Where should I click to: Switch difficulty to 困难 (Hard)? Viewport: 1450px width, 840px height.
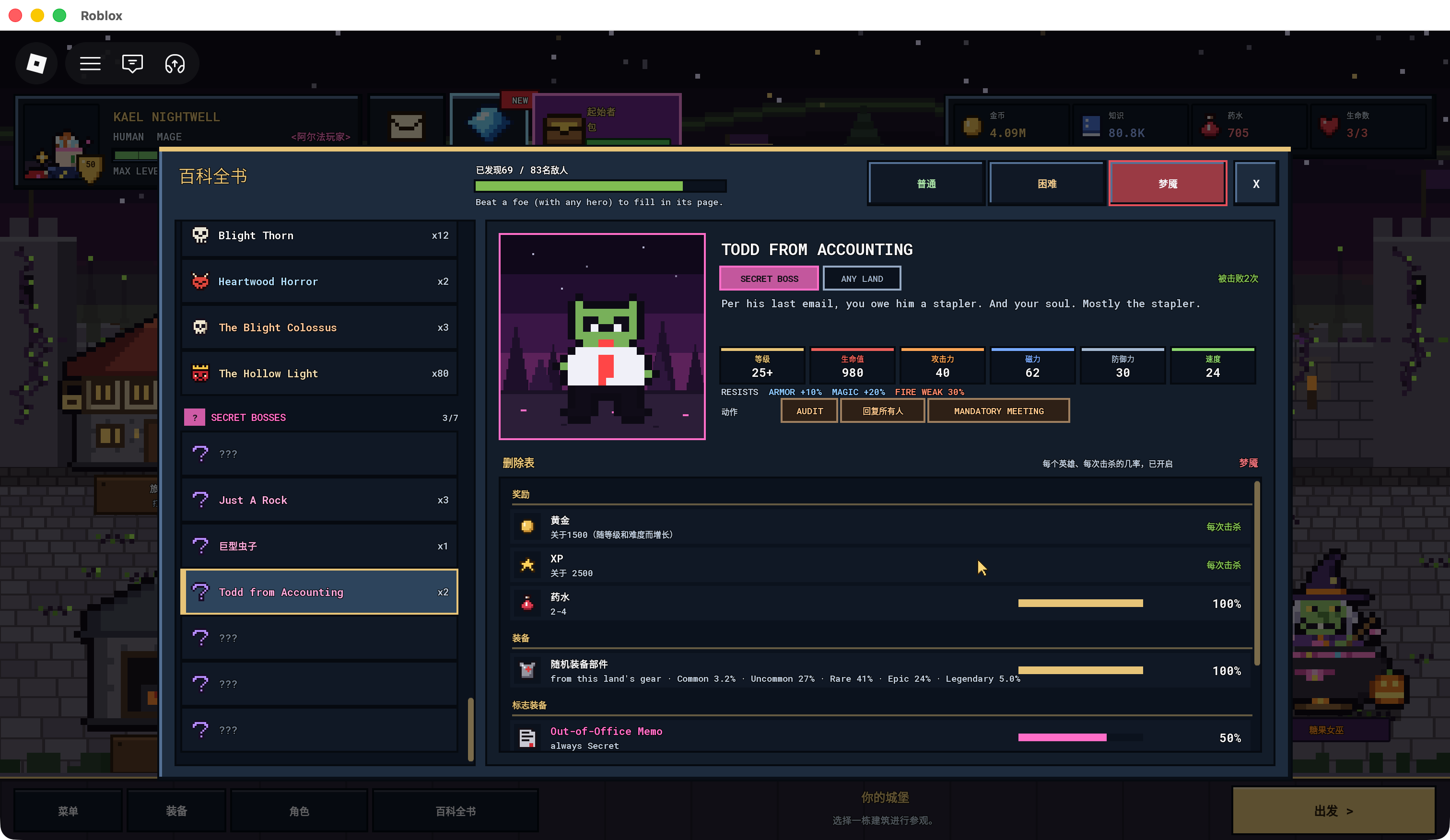coord(1047,184)
